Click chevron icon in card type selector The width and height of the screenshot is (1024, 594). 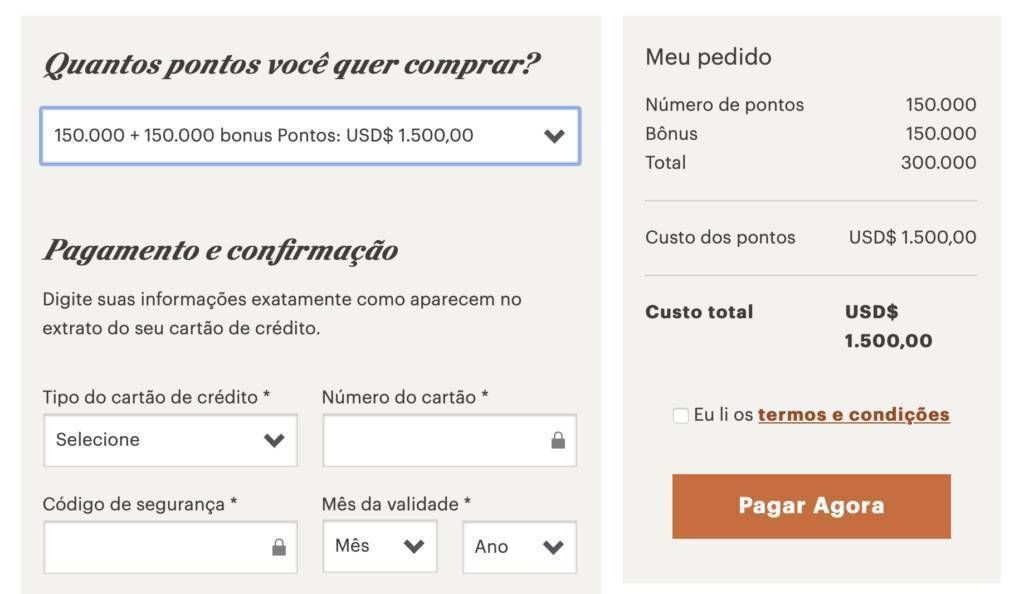pos(274,441)
